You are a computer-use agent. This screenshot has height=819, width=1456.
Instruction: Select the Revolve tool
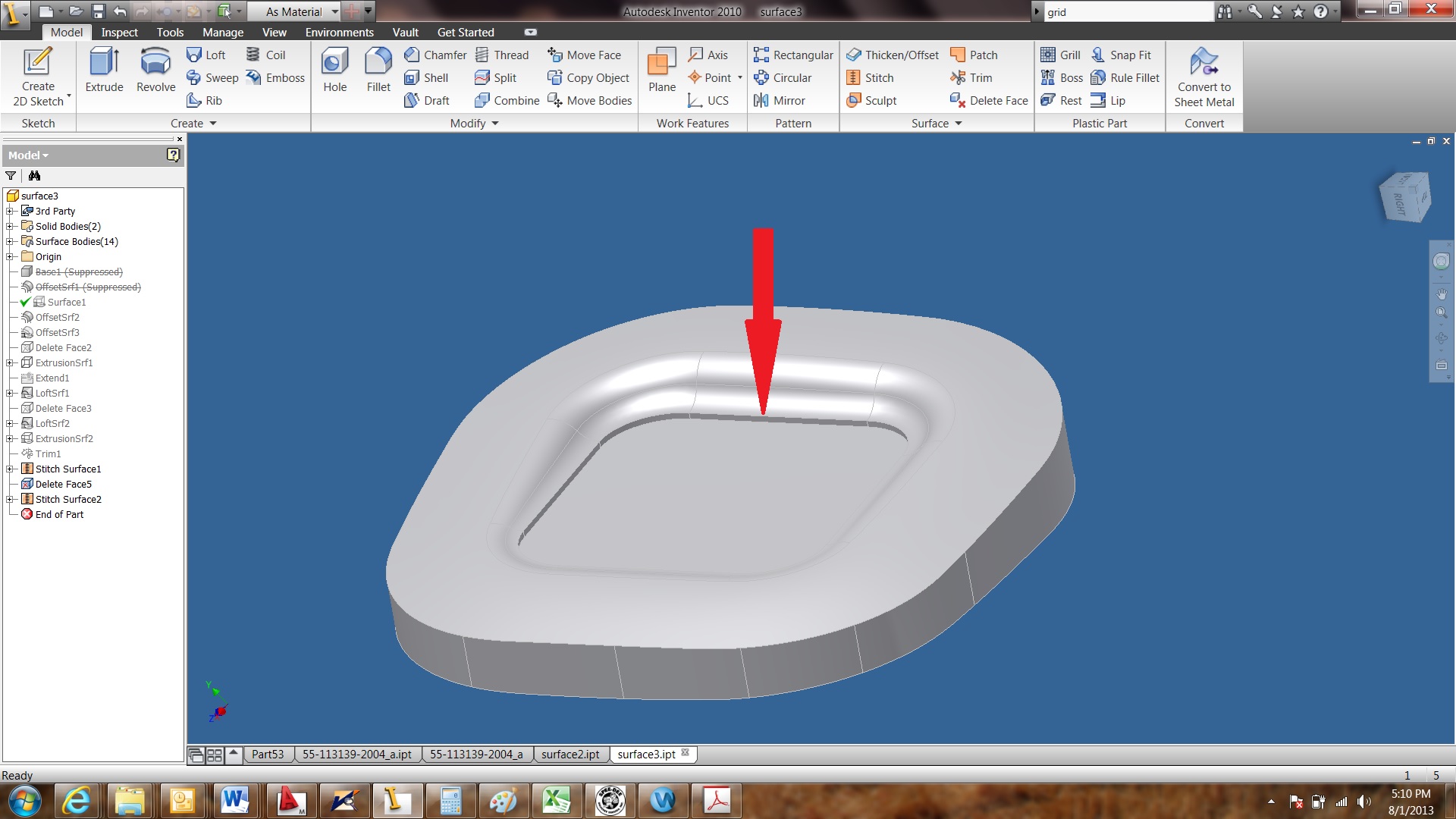click(x=155, y=70)
